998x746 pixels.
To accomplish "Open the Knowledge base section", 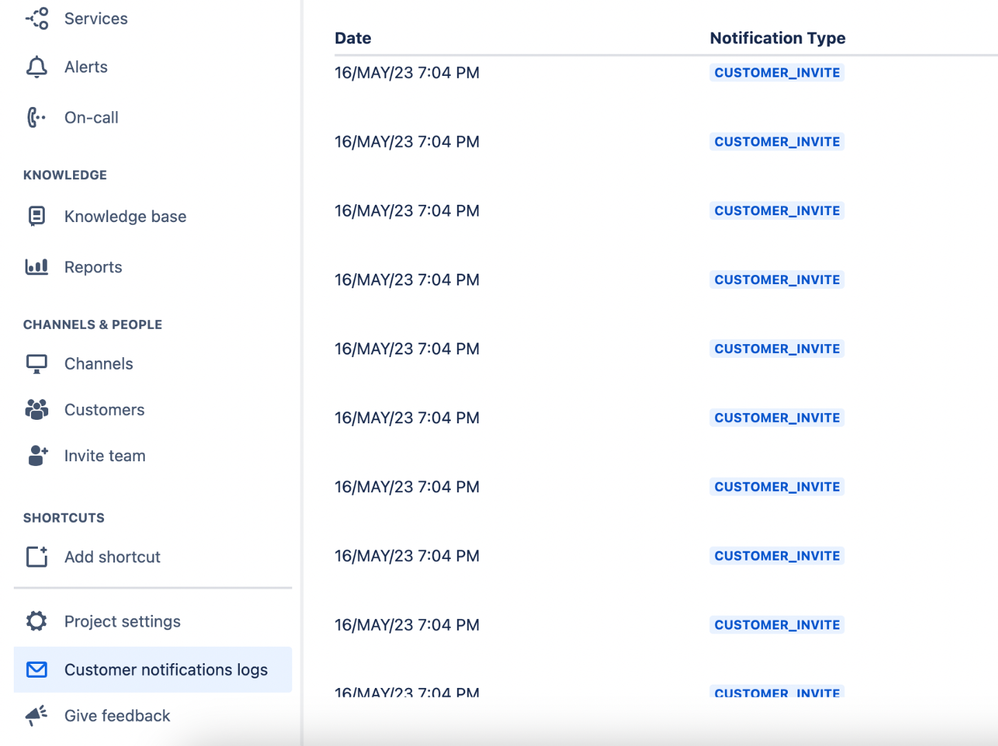I will [125, 216].
